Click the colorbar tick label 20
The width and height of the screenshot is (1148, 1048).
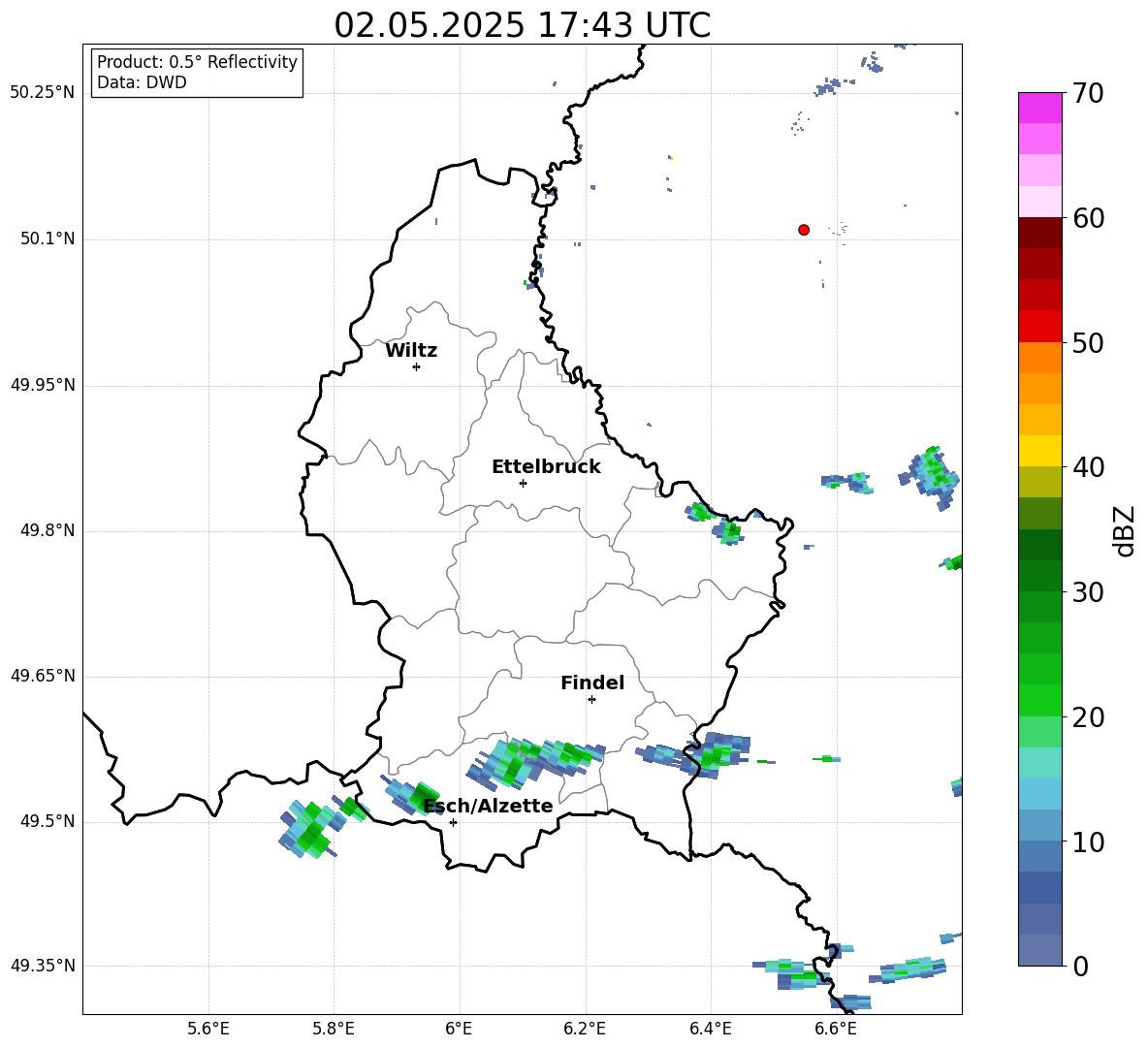1088,717
